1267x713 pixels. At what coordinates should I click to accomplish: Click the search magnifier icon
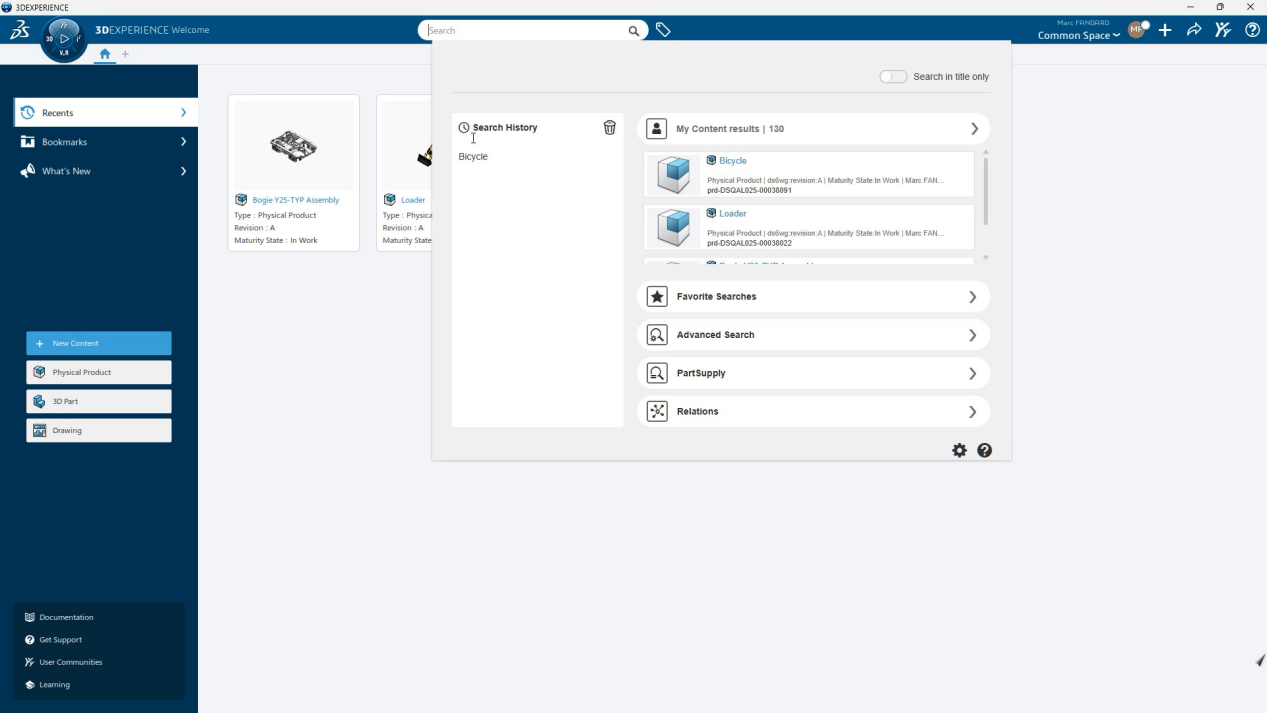tap(633, 31)
